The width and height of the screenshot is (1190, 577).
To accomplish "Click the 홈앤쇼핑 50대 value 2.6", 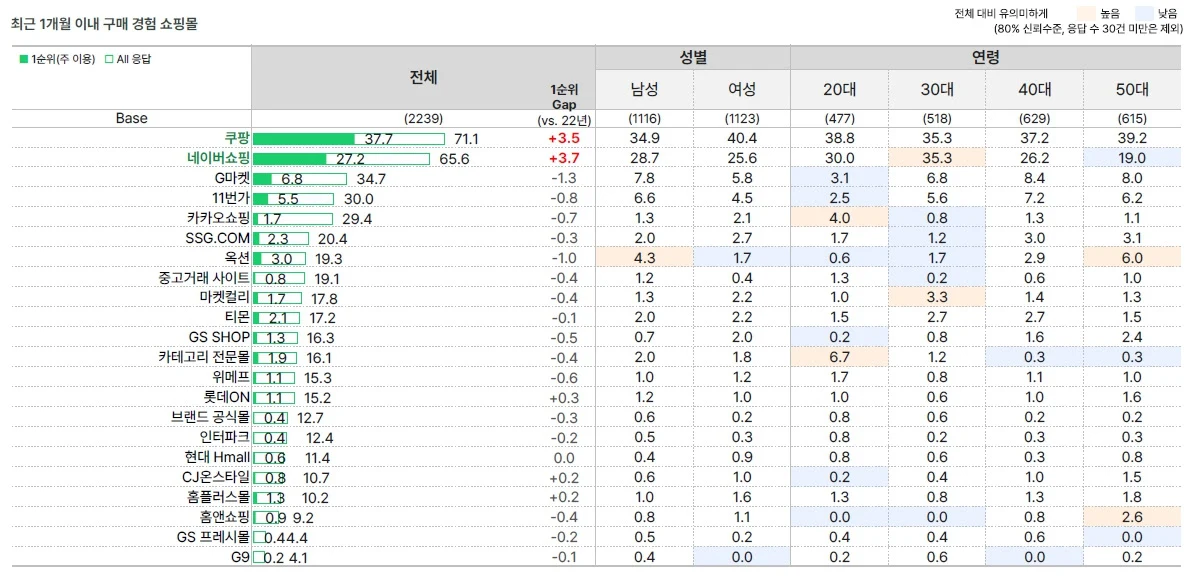I will (x=1132, y=517).
